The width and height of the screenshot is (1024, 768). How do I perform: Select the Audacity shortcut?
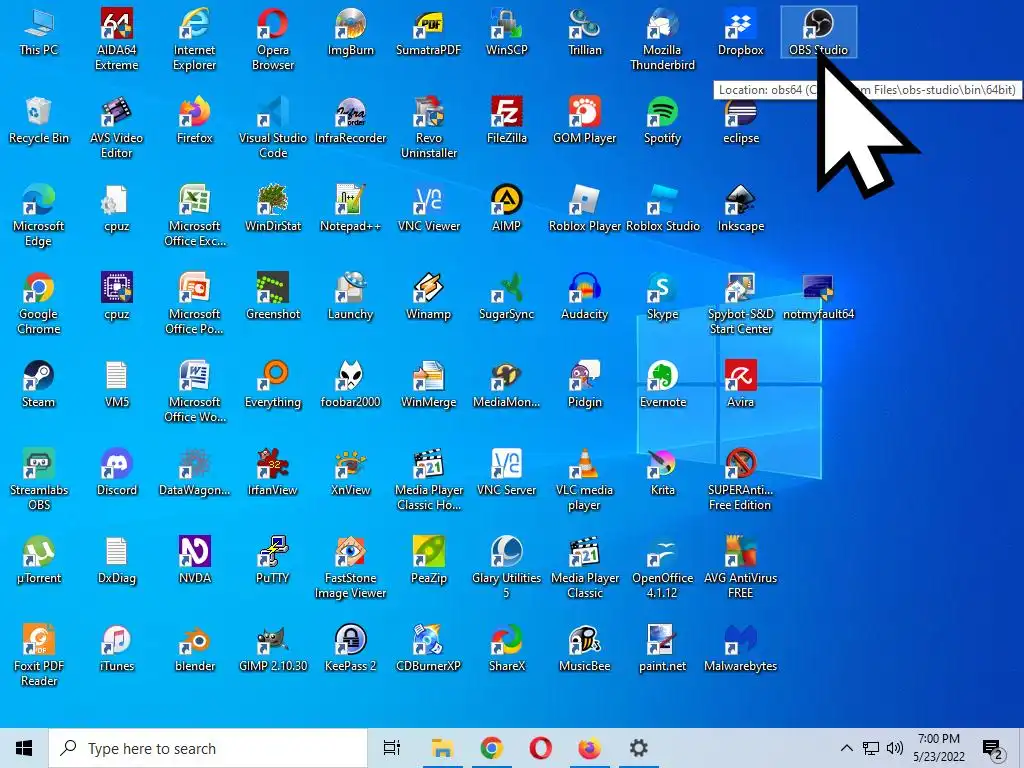click(584, 296)
